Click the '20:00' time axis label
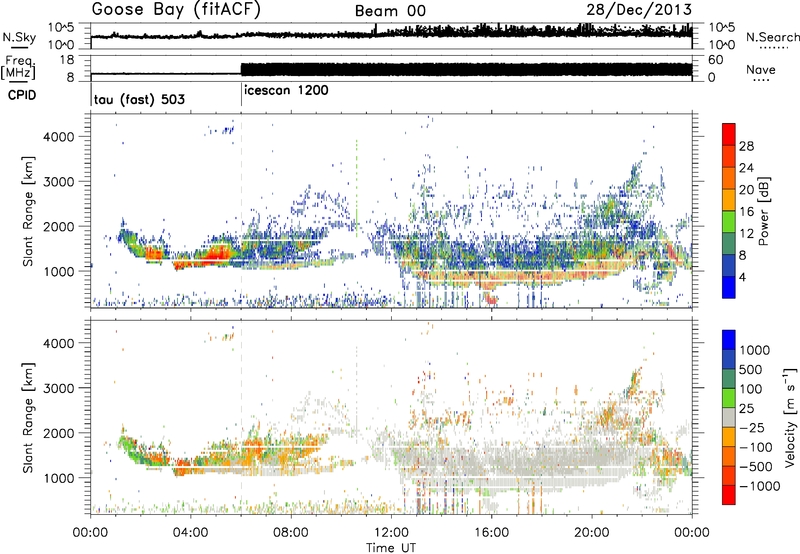Viewport: 800px width, 554px height. [x=592, y=533]
